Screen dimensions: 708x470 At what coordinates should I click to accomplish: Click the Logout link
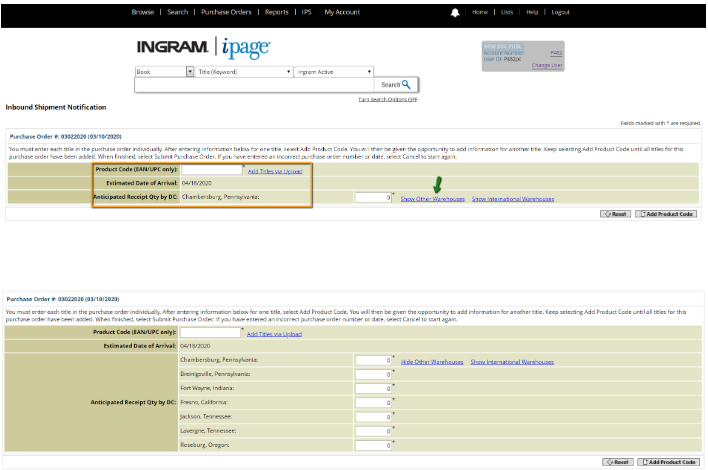click(560, 12)
